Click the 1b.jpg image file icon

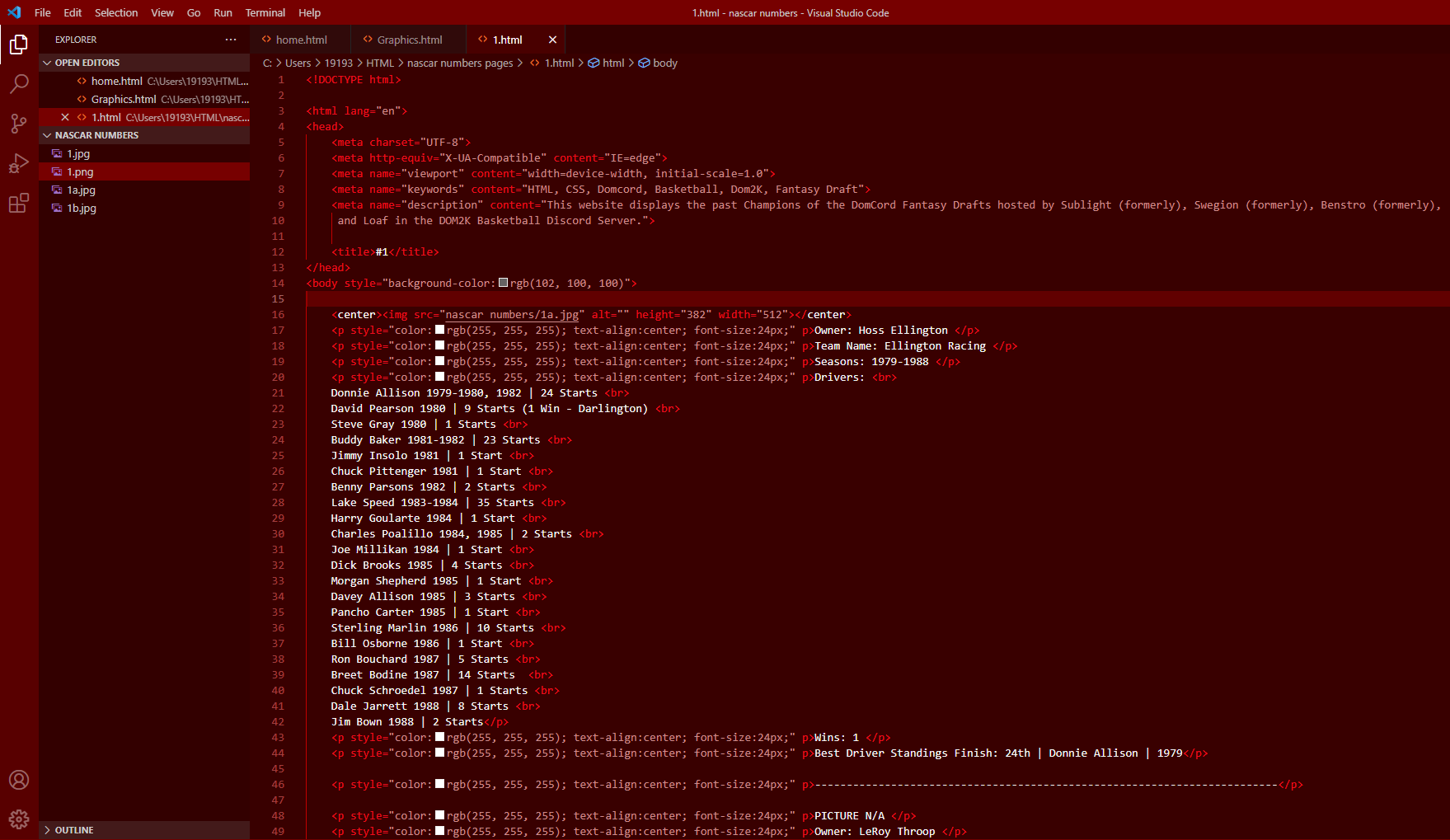click(x=57, y=208)
